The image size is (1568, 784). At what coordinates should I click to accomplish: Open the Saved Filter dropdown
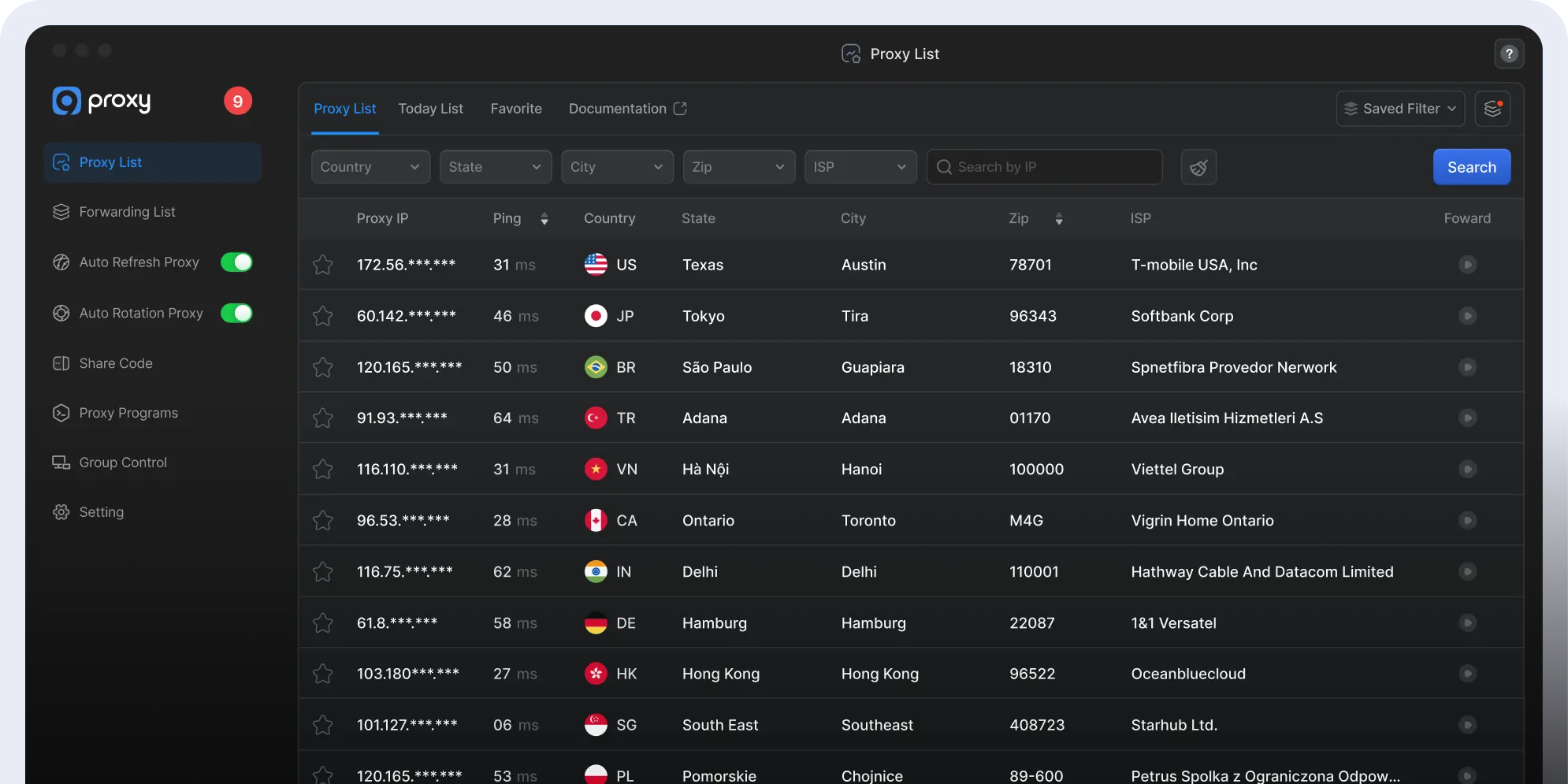pyautogui.click(x=1400, y=109)
